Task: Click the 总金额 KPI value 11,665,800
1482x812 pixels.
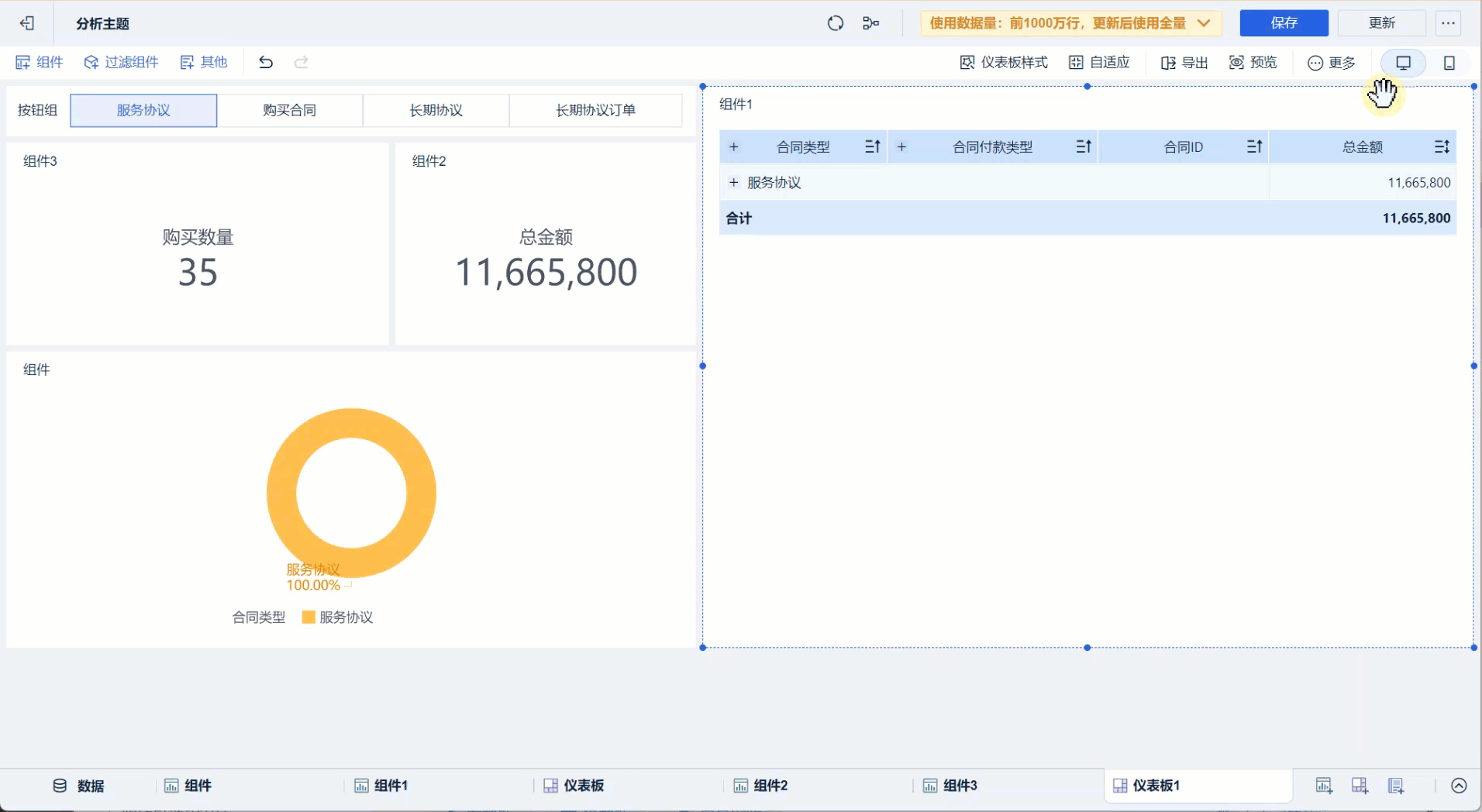Action: pos(546,273)
